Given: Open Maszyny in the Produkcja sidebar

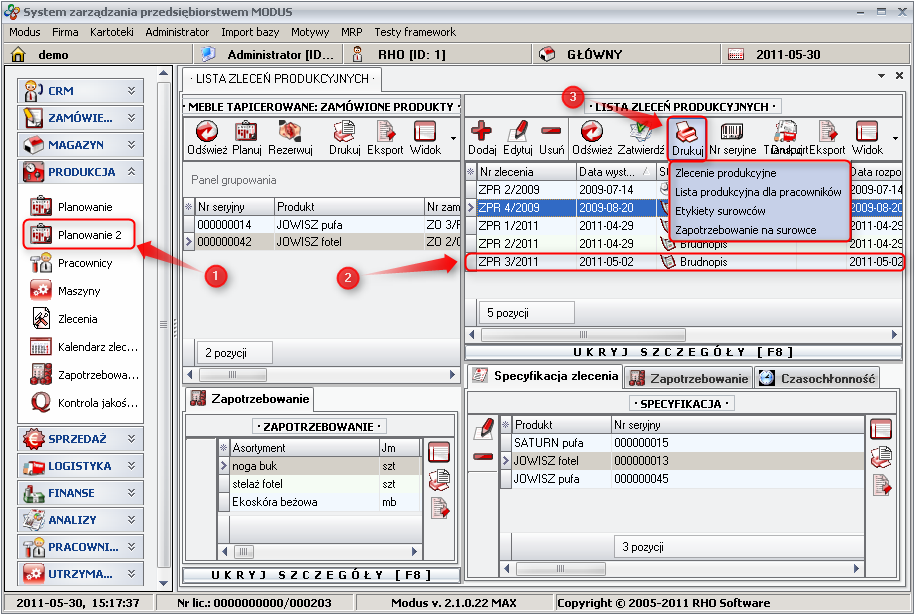Looking at the screenshot, I should pos(78,291).
